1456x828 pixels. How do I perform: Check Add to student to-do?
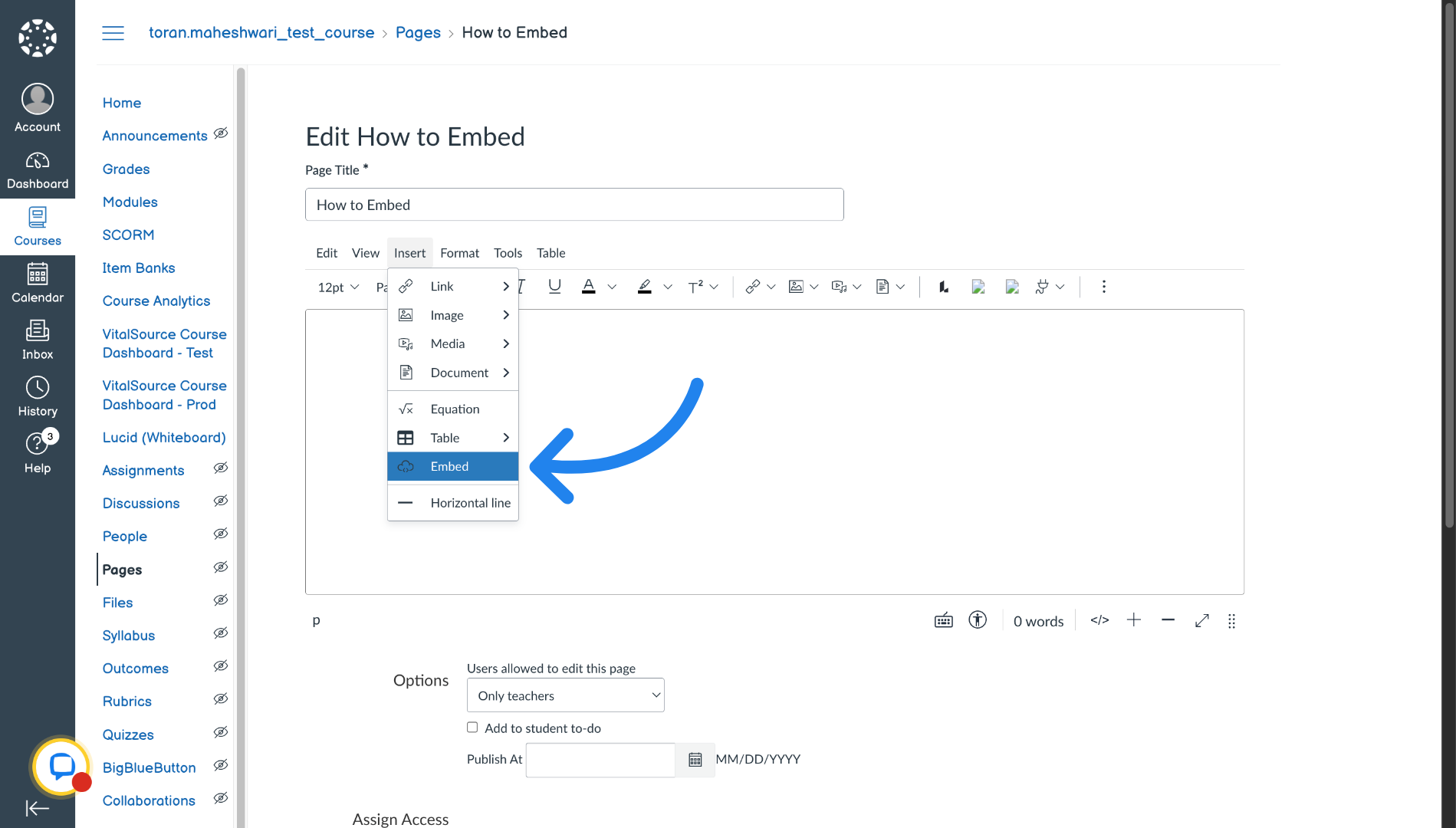pyautogui.click(x=472, y=728)
